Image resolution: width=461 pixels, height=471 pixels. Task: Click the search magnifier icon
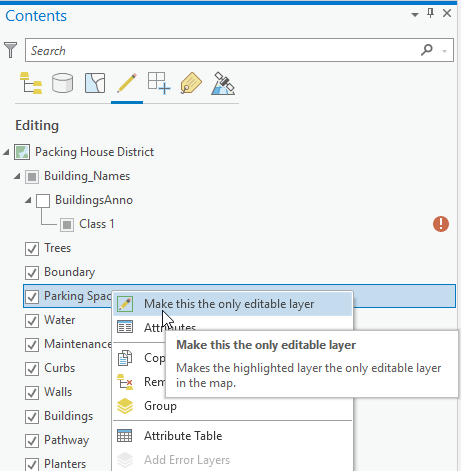[x=426, y=50]
